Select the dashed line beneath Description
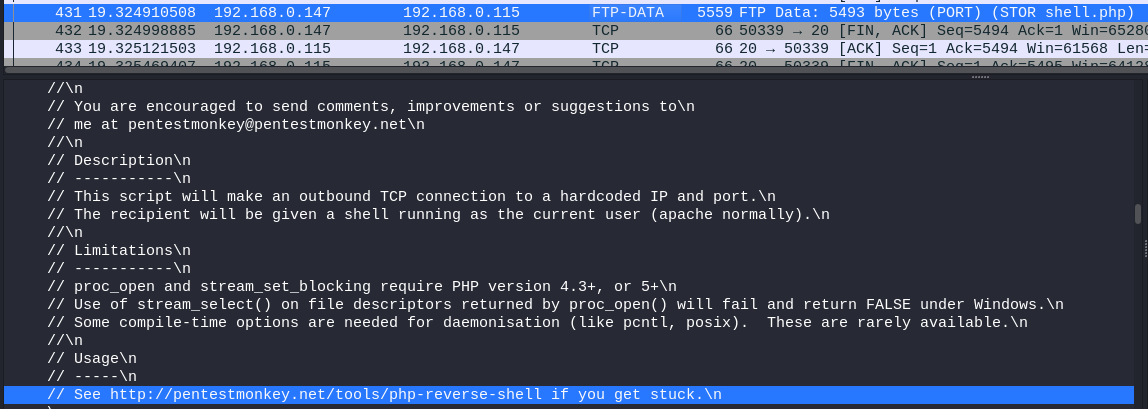 click(119, 178)
